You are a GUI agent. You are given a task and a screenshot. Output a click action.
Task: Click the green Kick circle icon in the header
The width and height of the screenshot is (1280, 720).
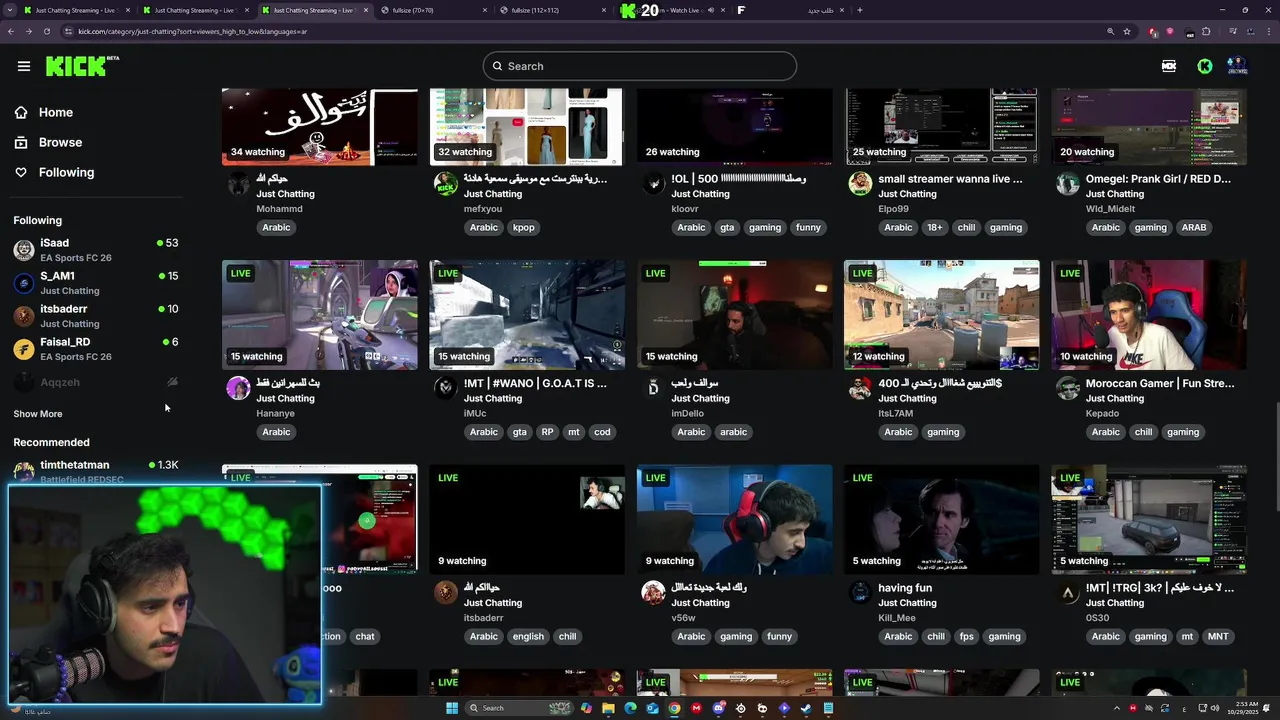pos(1205,66)
